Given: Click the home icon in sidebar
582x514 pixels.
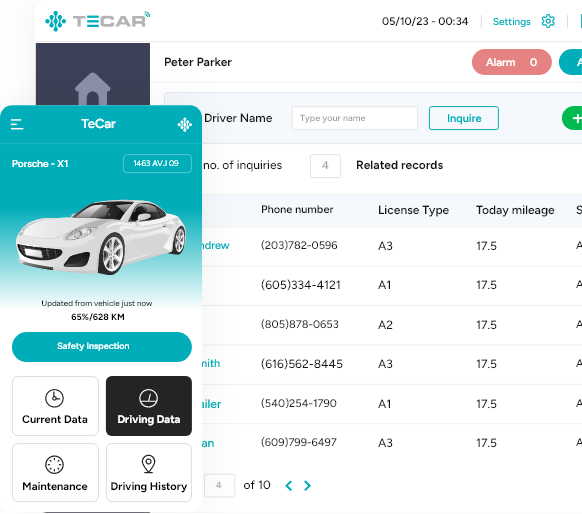Looking at the screenshot, I should click(93, 89).
